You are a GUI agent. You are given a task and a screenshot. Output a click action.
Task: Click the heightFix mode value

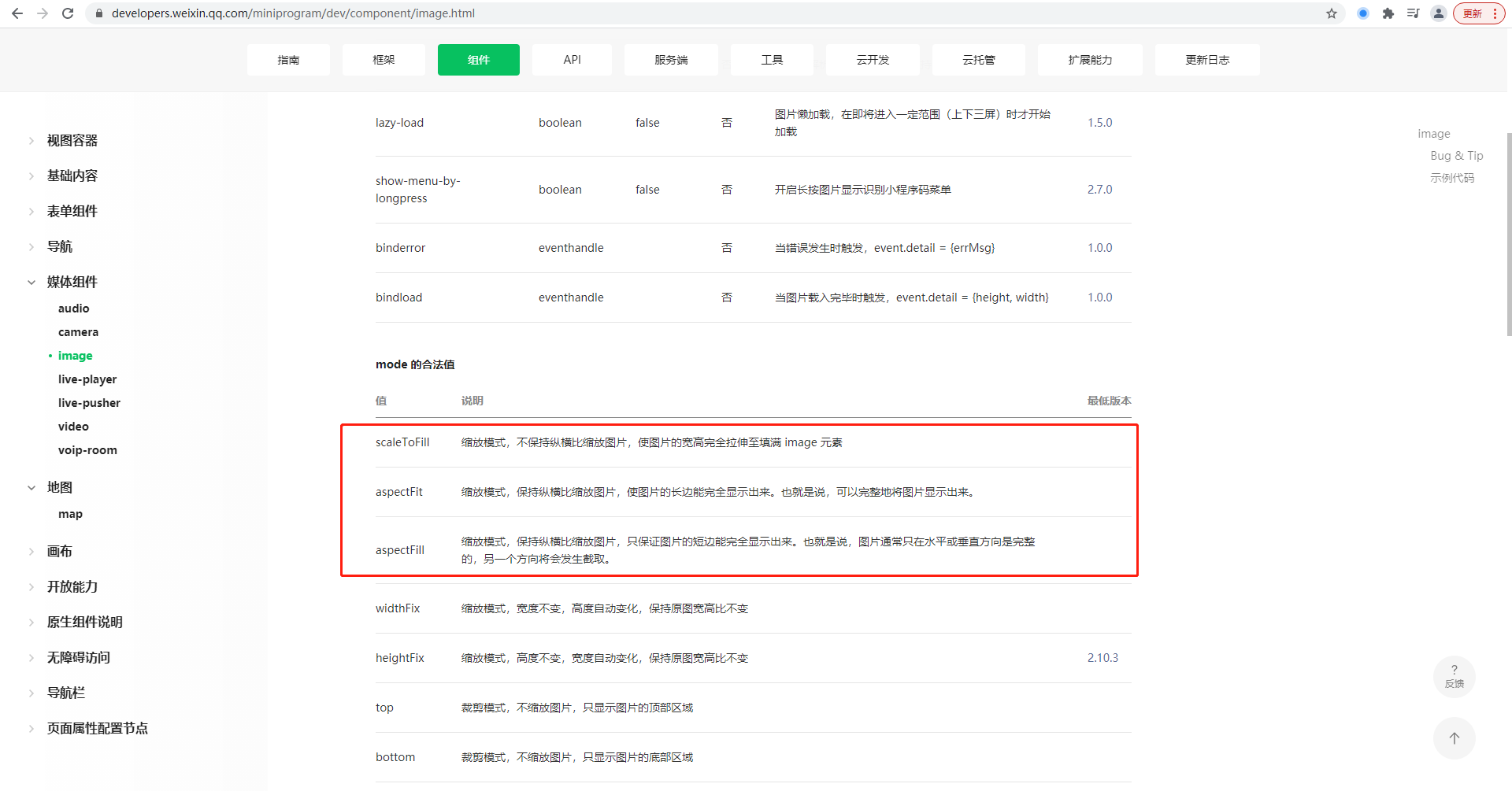click(x=399, y=658)
